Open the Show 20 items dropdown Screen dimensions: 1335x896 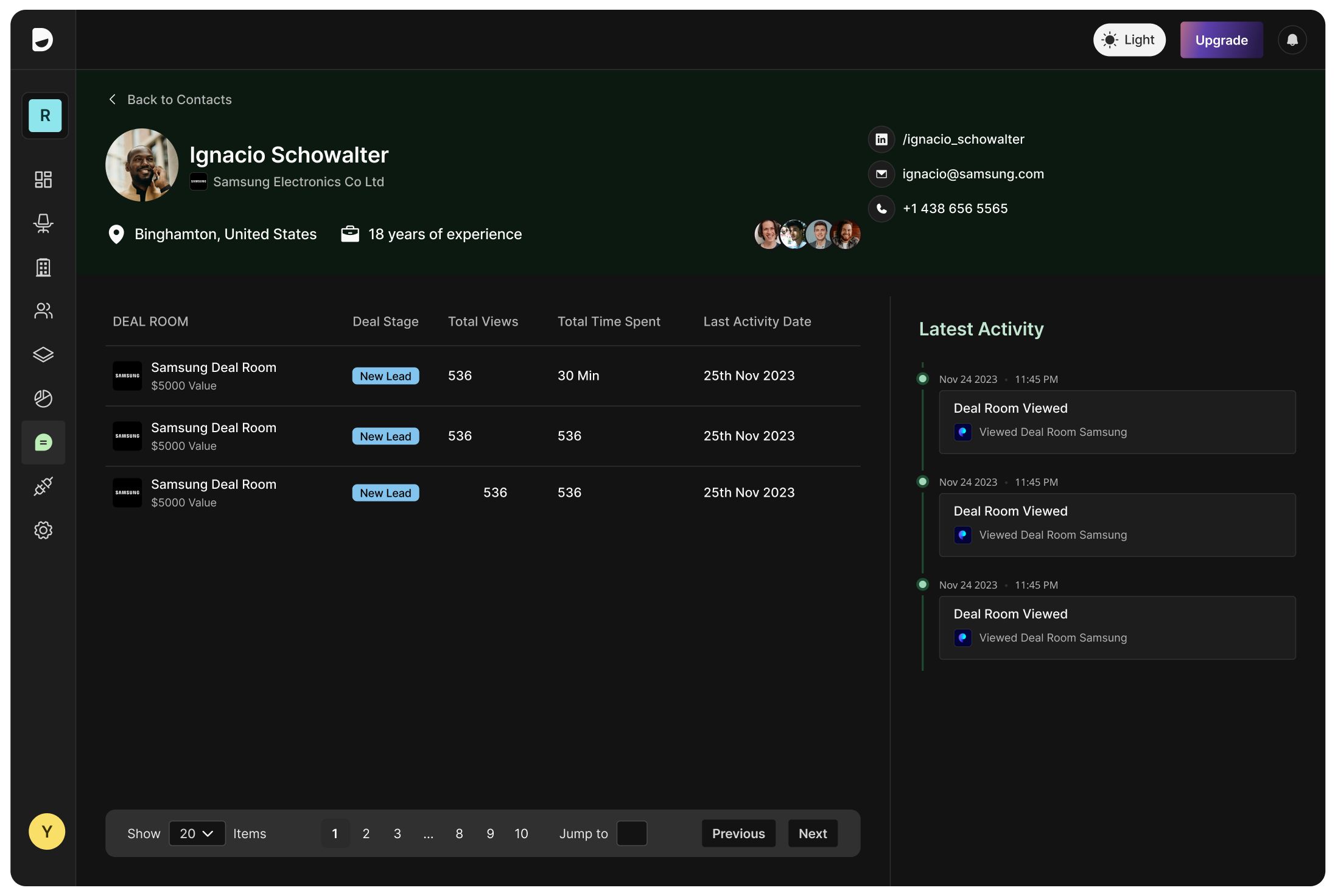tap(197, 833)
